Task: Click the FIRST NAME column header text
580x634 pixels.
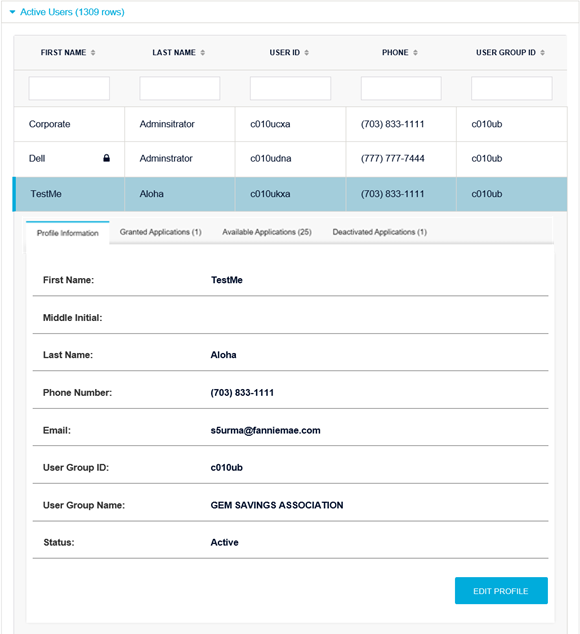Action: point(63,53)
